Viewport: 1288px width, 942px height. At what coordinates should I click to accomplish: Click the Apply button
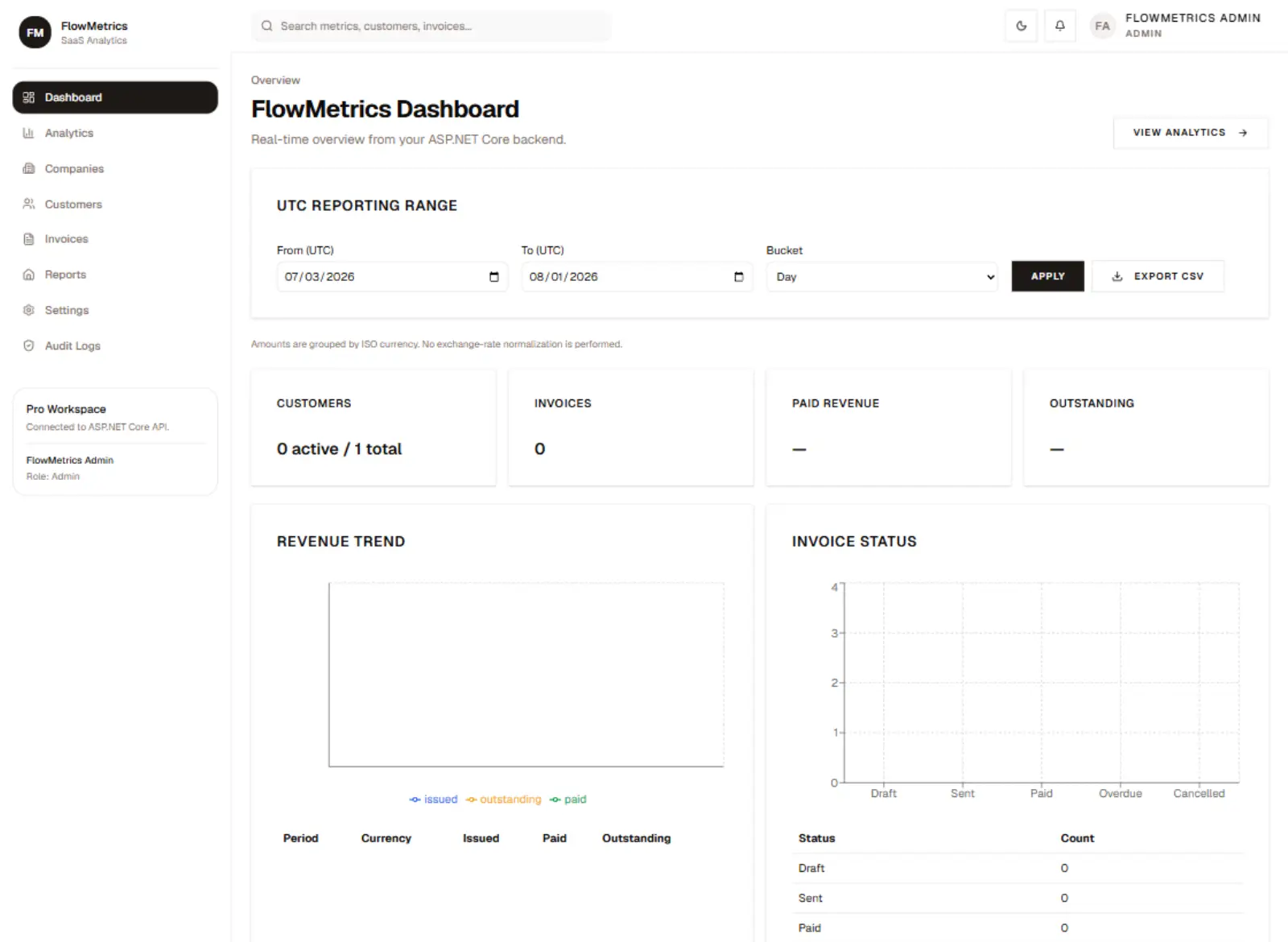coord(1047,276)
